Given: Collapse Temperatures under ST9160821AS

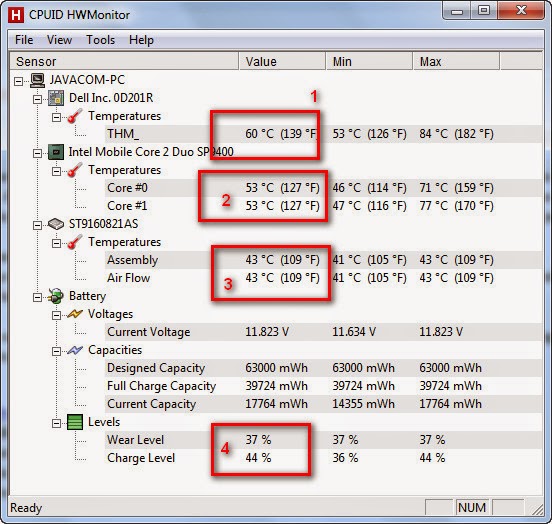Looking at the screenshot, I should click(x=56, y=243).
